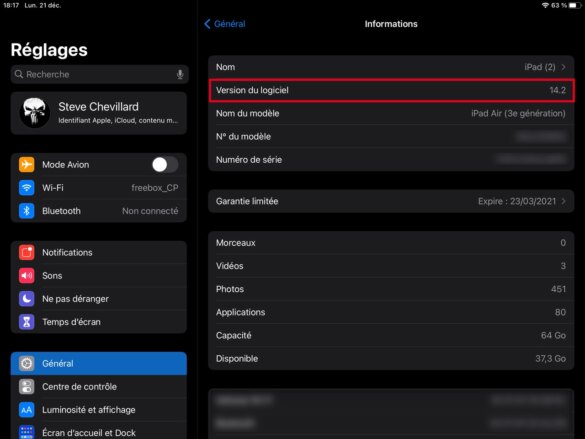Tap the Version du logiciel row
Screen dimensions: 585x439
pos(391,90)
